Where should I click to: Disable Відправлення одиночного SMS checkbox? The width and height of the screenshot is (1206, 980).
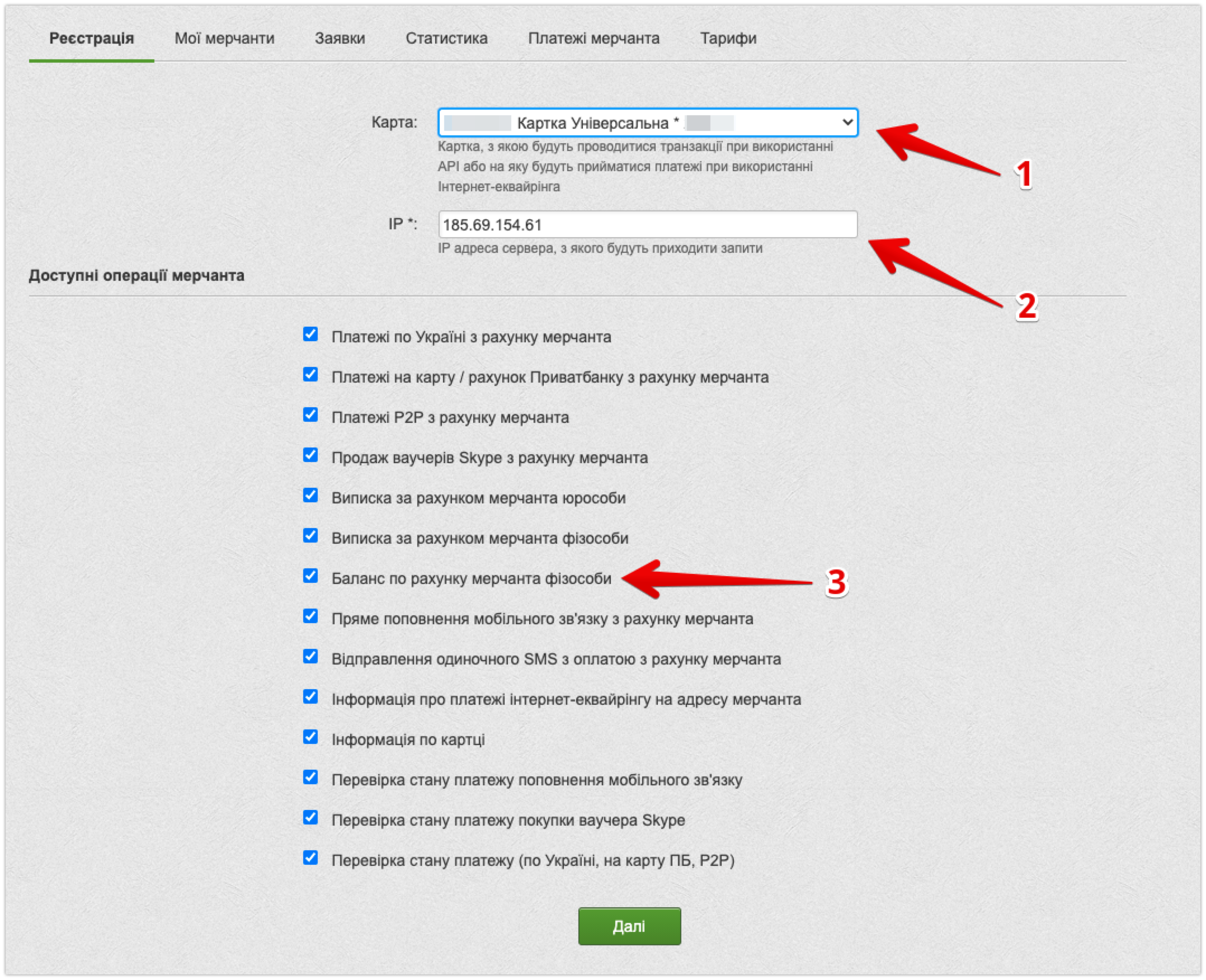click(x=310, y=657)
